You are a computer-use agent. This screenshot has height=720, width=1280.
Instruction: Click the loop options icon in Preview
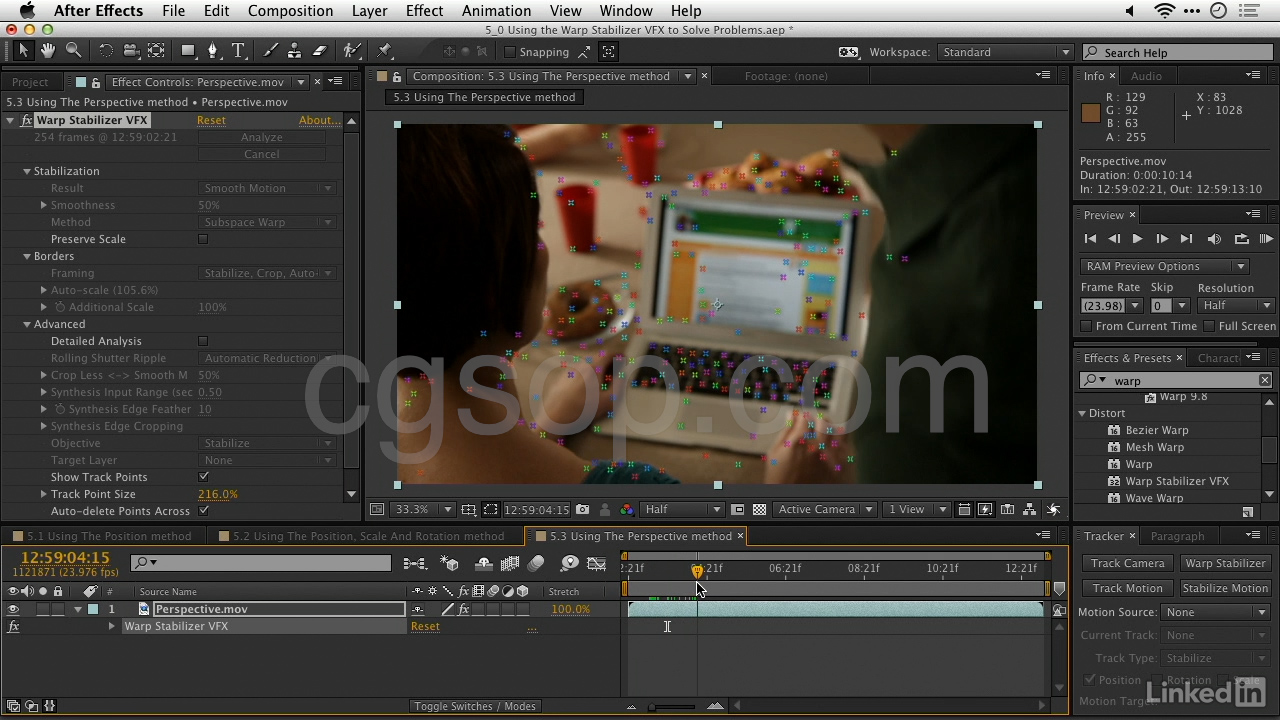(x=1241, y=239)
